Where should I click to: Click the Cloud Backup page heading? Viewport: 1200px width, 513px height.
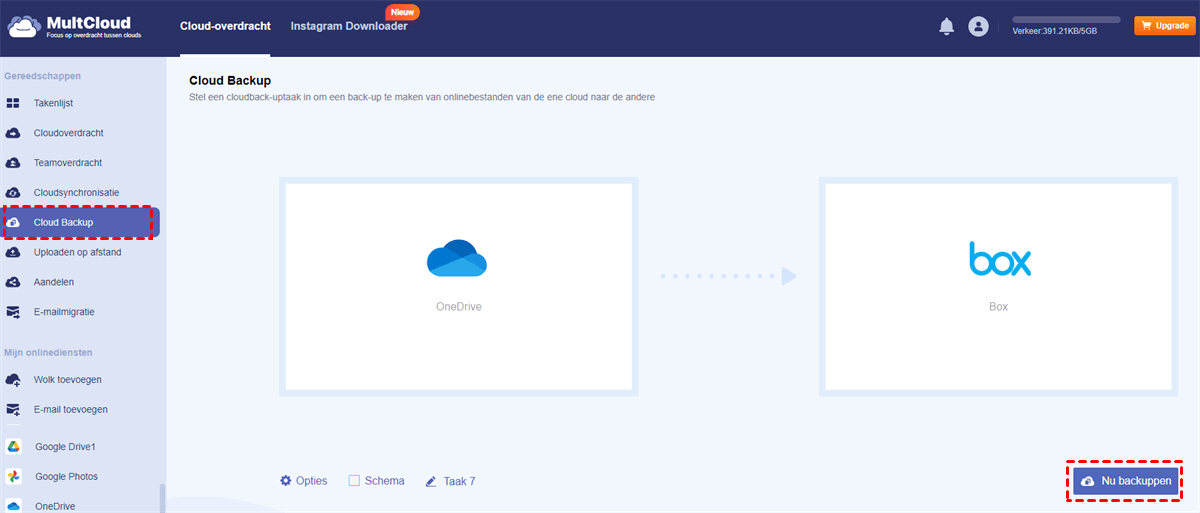pos(230,80)
